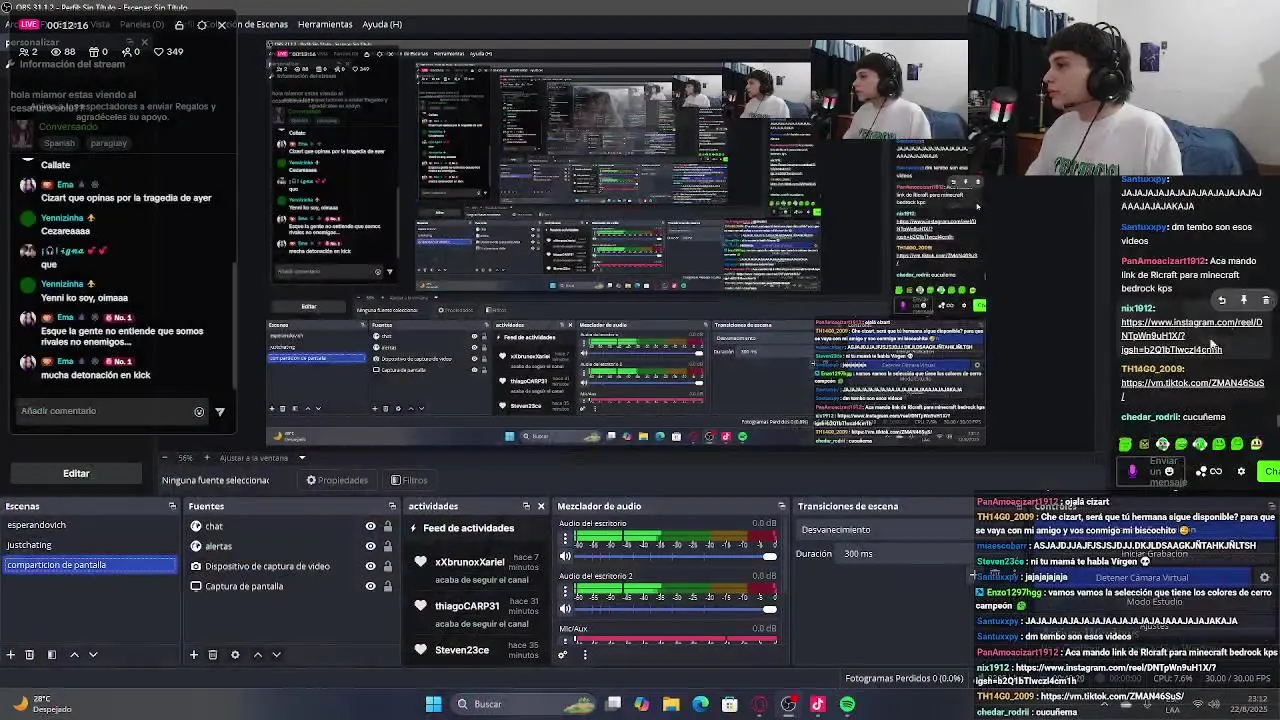Image resolution: width=1280 pixels, height=720 pixels.
Task: Open live overlay settings gear
Action: pos(202,25)
